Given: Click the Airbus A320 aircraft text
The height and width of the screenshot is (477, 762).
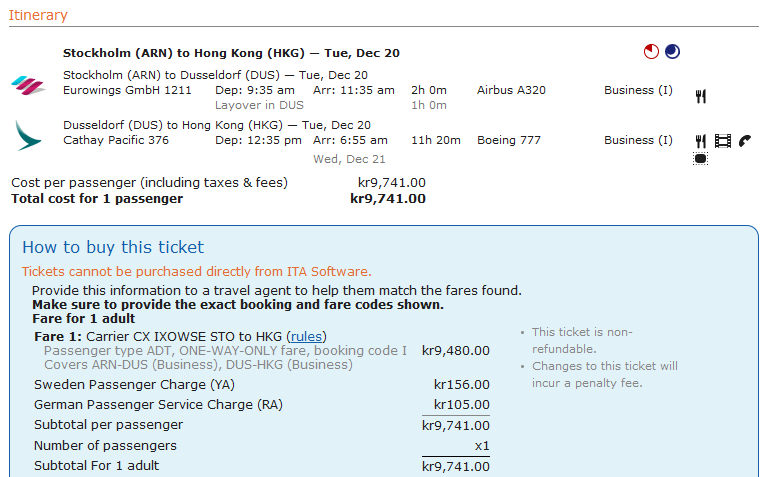Looking at the screenshot, I should 511,90.
